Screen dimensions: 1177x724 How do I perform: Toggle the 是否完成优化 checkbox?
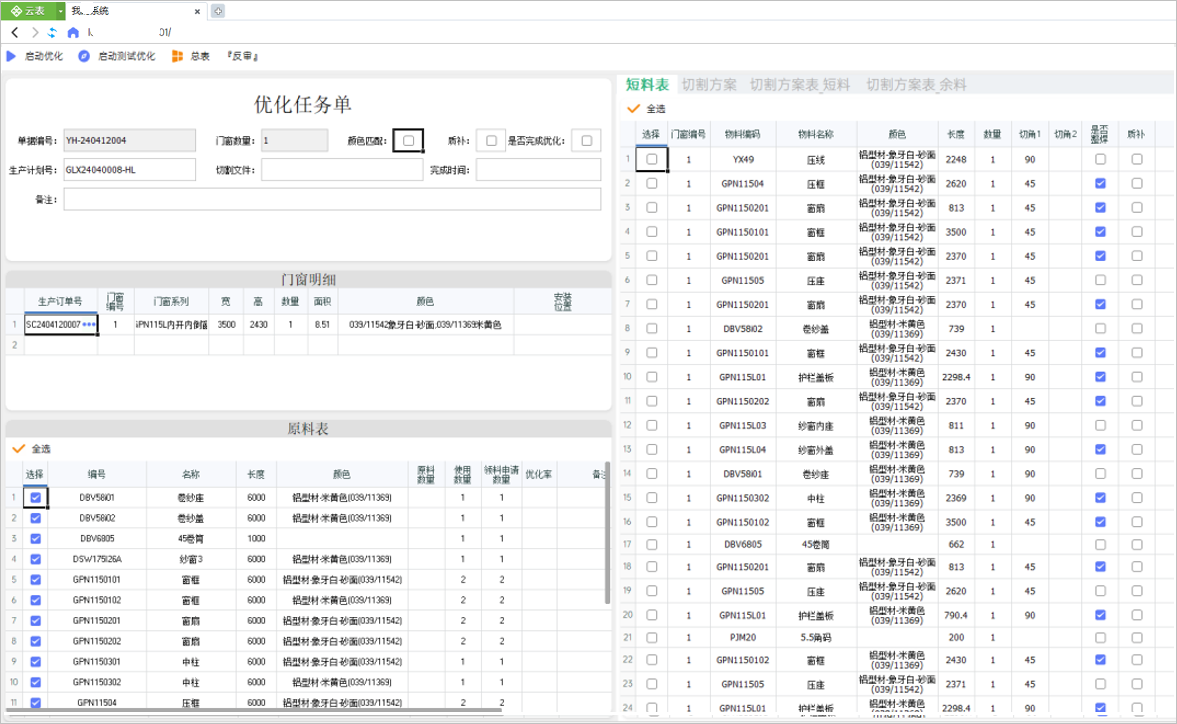pos(586,140)
